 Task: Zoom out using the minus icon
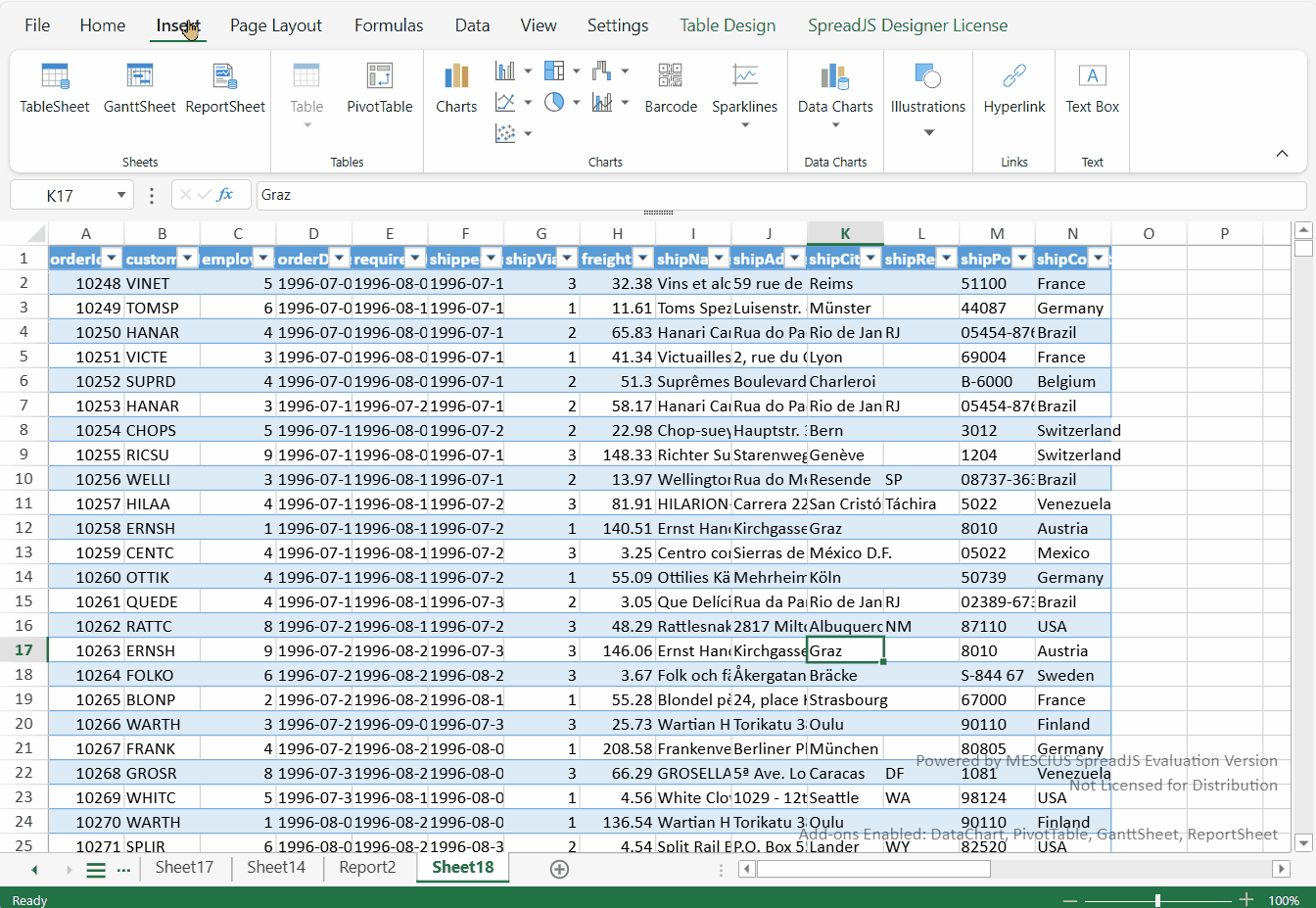click(1070, 900)
